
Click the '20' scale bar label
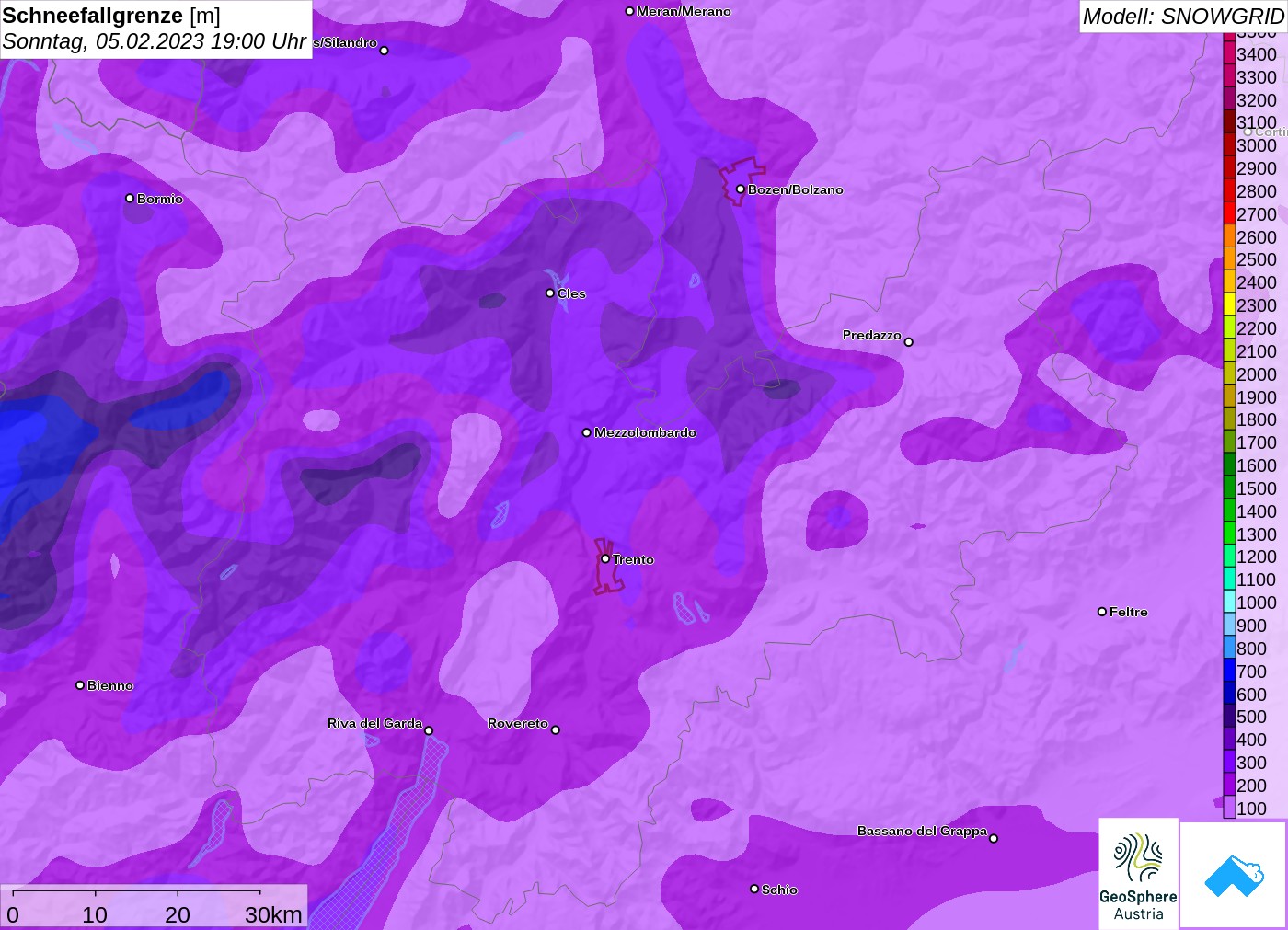(x=178, y=914)
